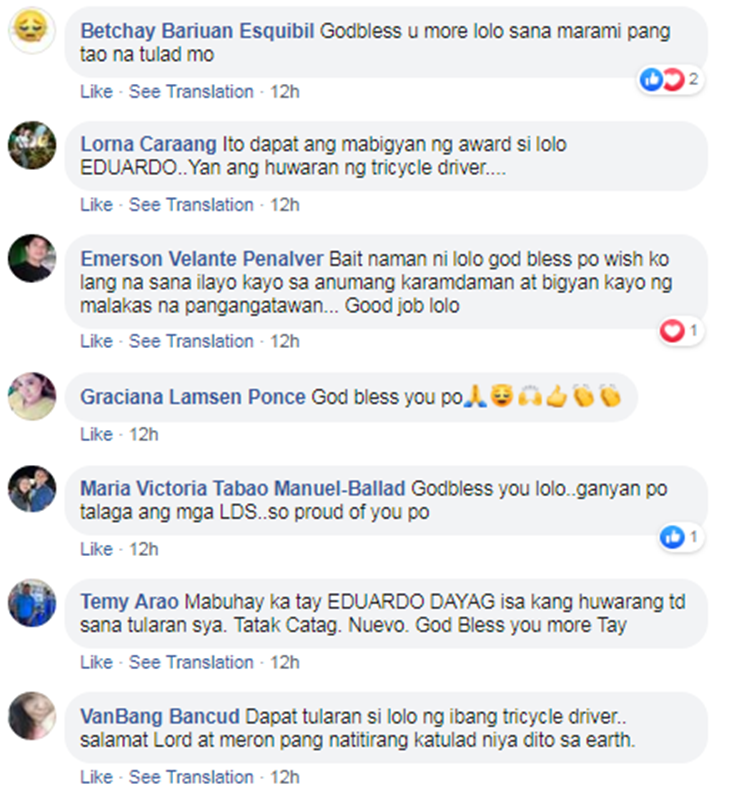See Translation of Temy Arao's comment
The height and width of the screenshot is (797, 750).
191,662
